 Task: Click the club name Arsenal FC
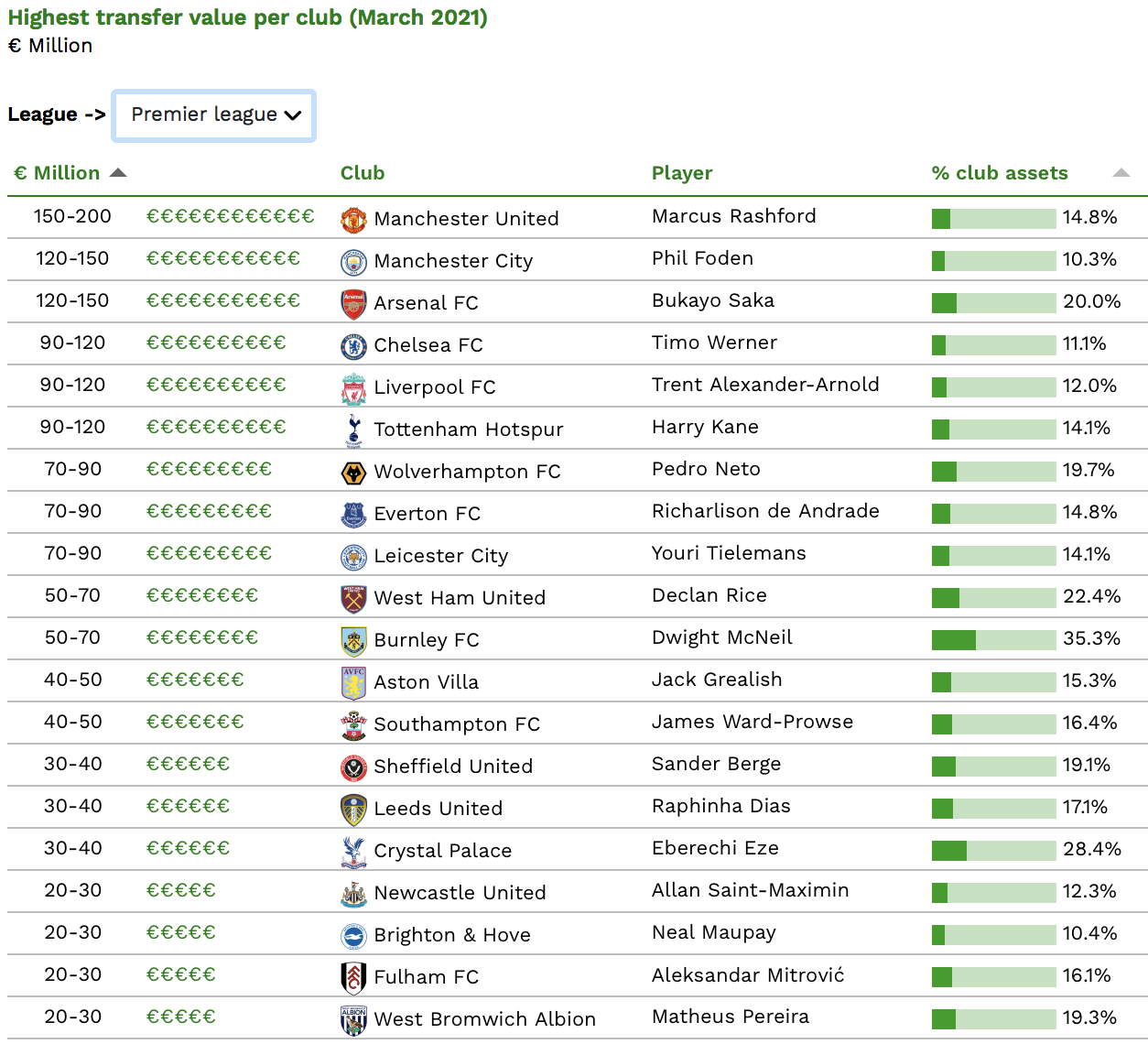426,303
